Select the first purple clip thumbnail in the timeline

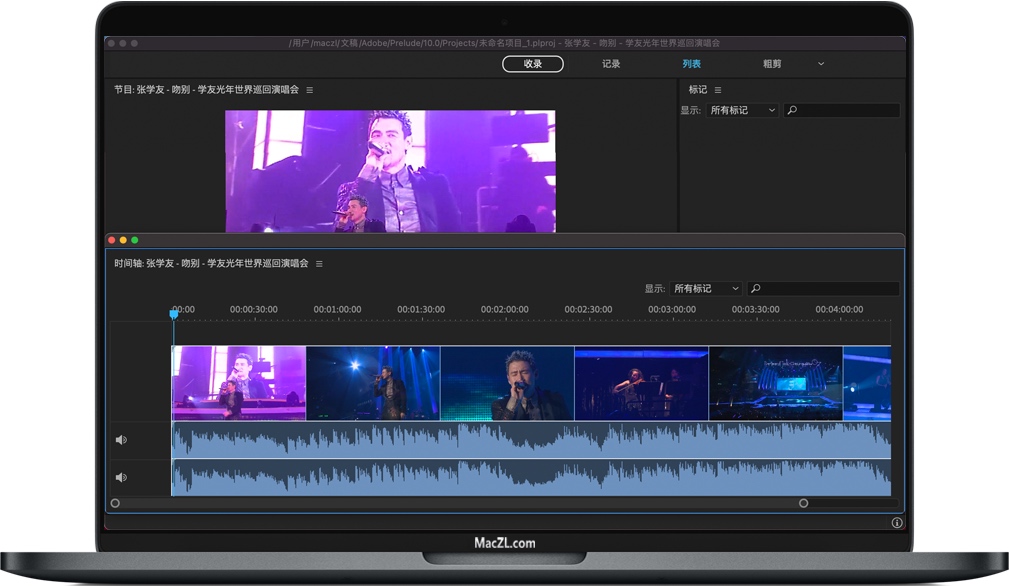(x=237, y=382)
